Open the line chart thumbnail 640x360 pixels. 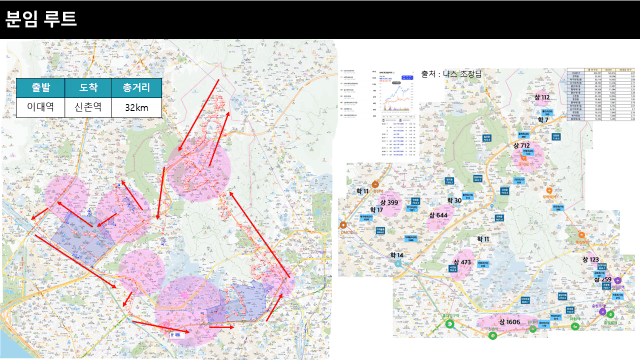(x=397, y=91)
